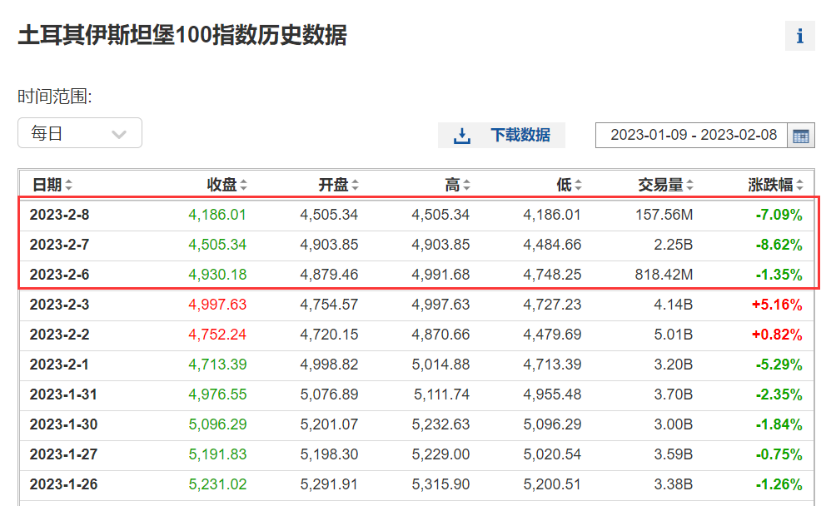Click high value 5,014.88

(x=440, y=365)
